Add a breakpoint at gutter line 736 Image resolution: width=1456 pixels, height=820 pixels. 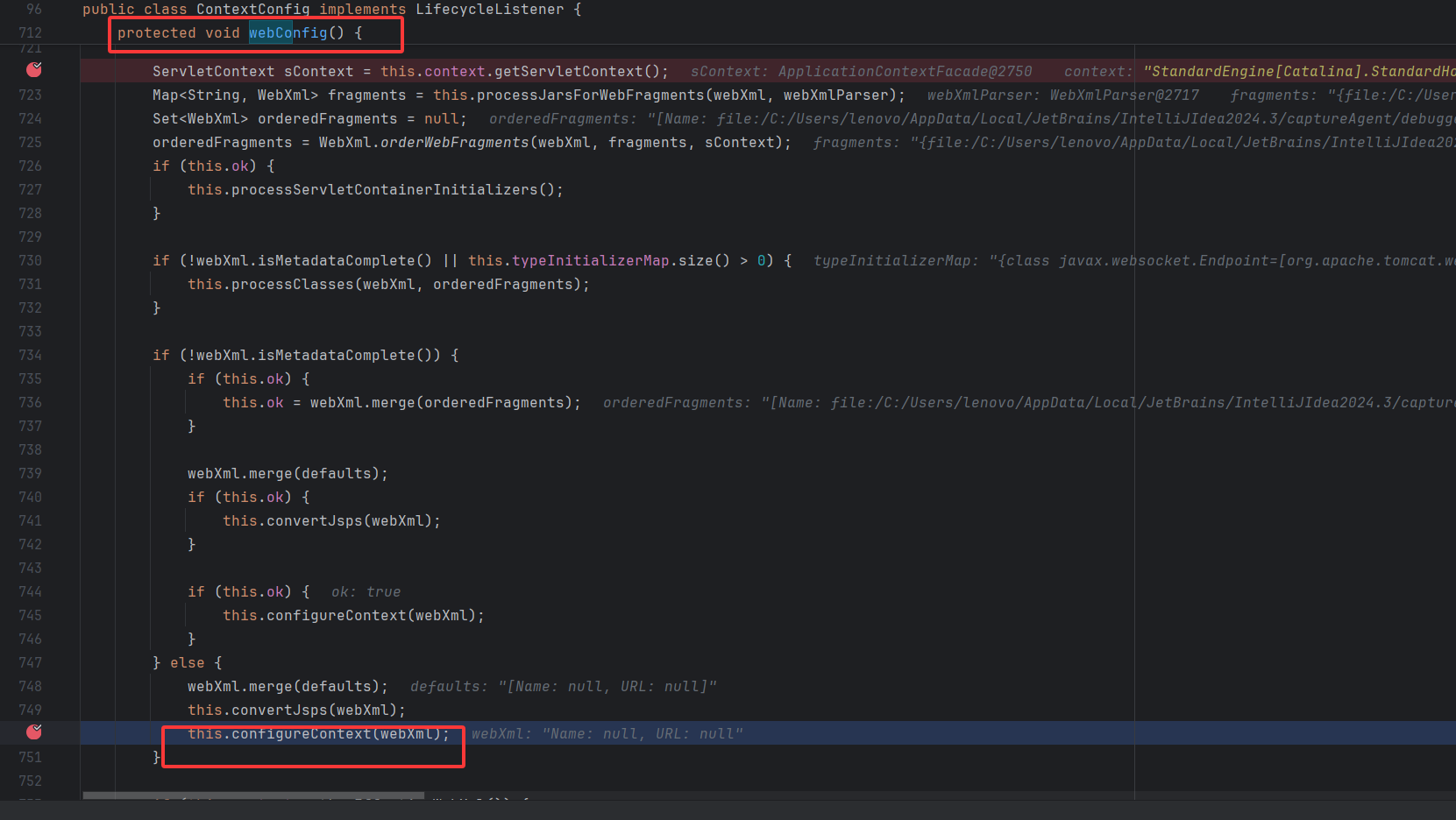[x=31, y=402]
